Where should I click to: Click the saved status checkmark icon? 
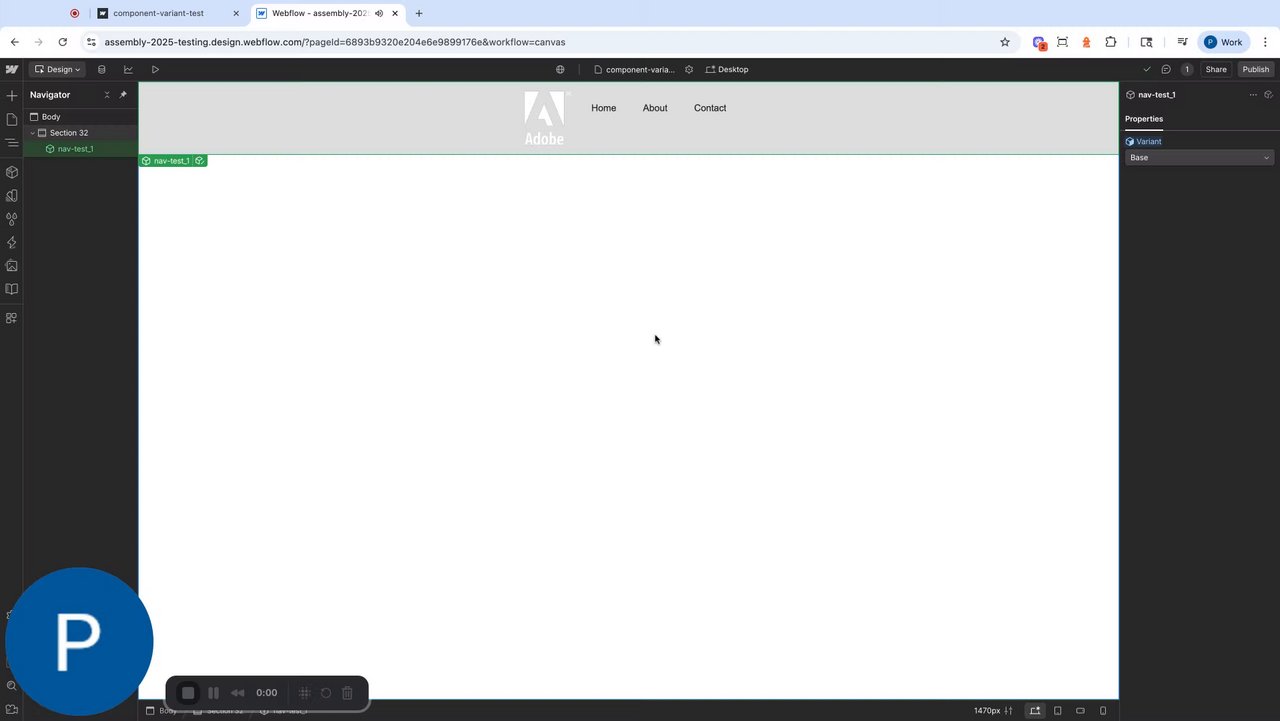pos(1147,70)
